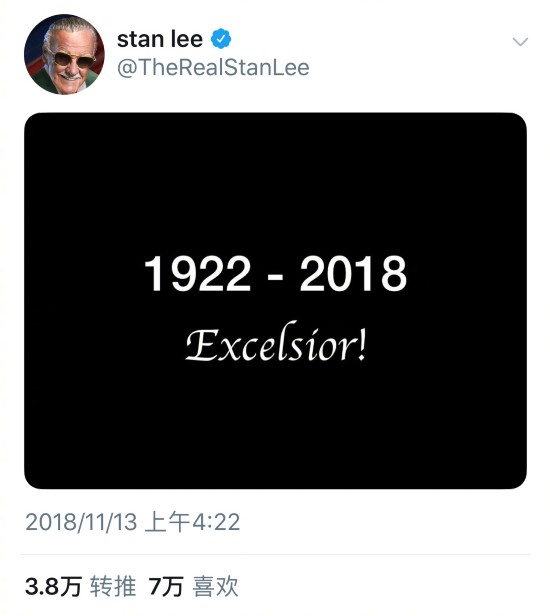The image size is (550, 616).
Task: Click the blue verified badge
Action: 221,38
